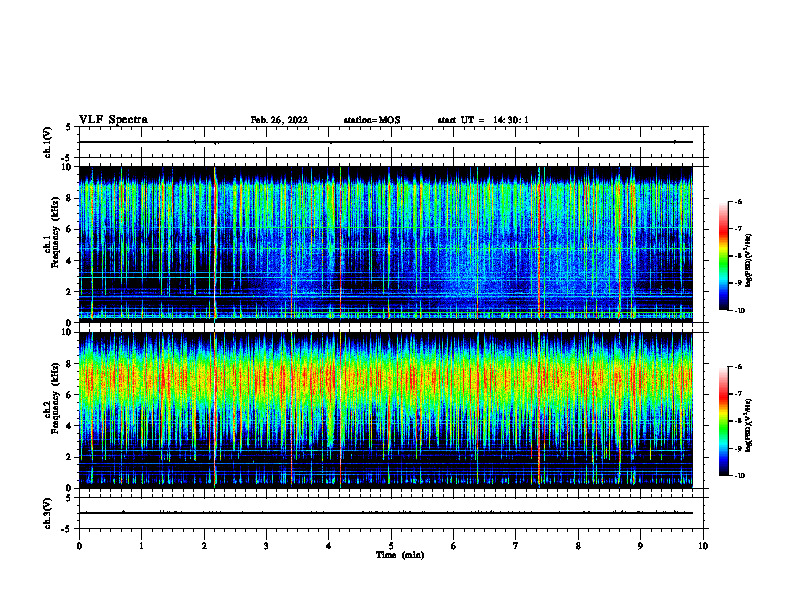Click the time axis tick label "5"
Screen dimensions: 792x612
[391, 546]
